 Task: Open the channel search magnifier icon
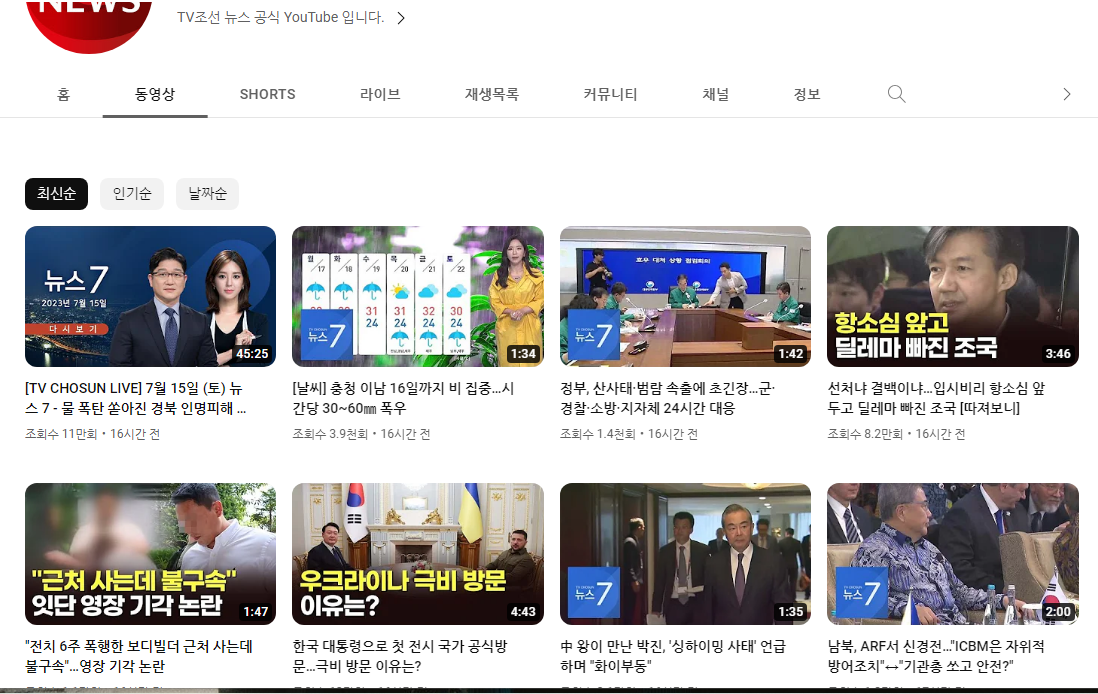click(x=896, y=94)
